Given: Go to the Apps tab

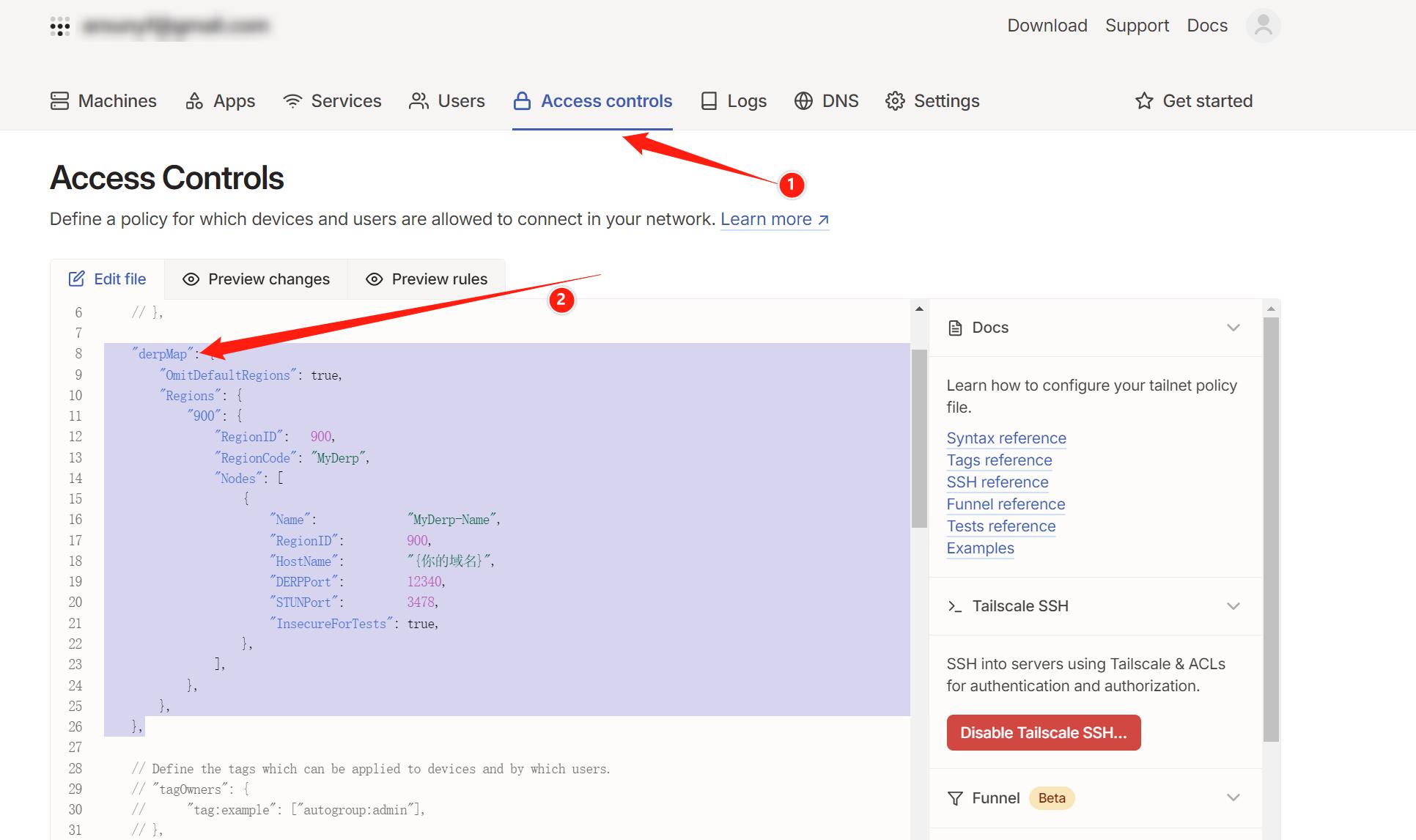Looking at the screenshot, I should [220, 101].
